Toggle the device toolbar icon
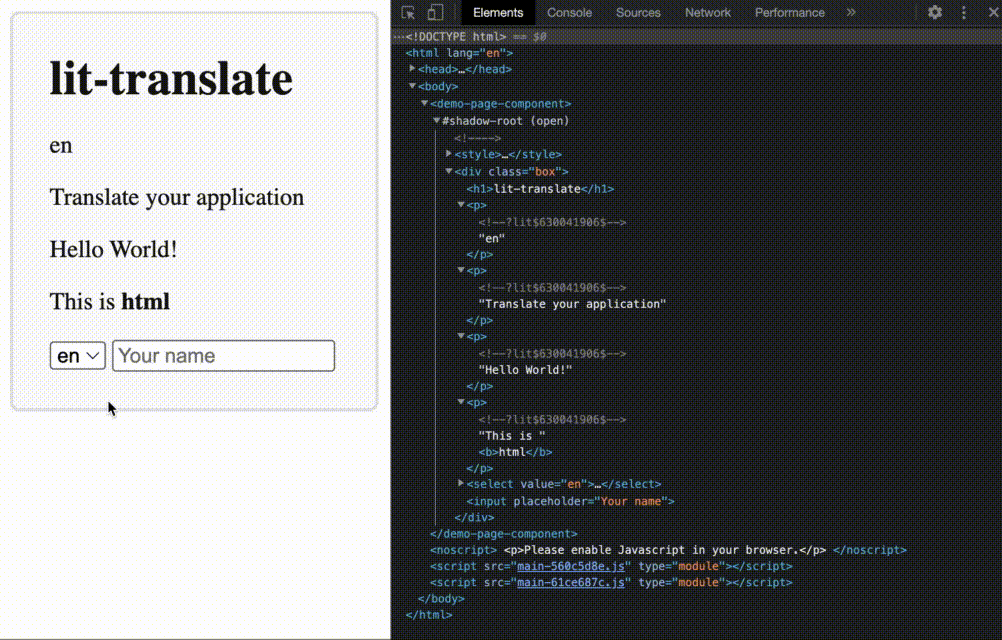This screenshot has height=640, width=1002. point(435,13)
